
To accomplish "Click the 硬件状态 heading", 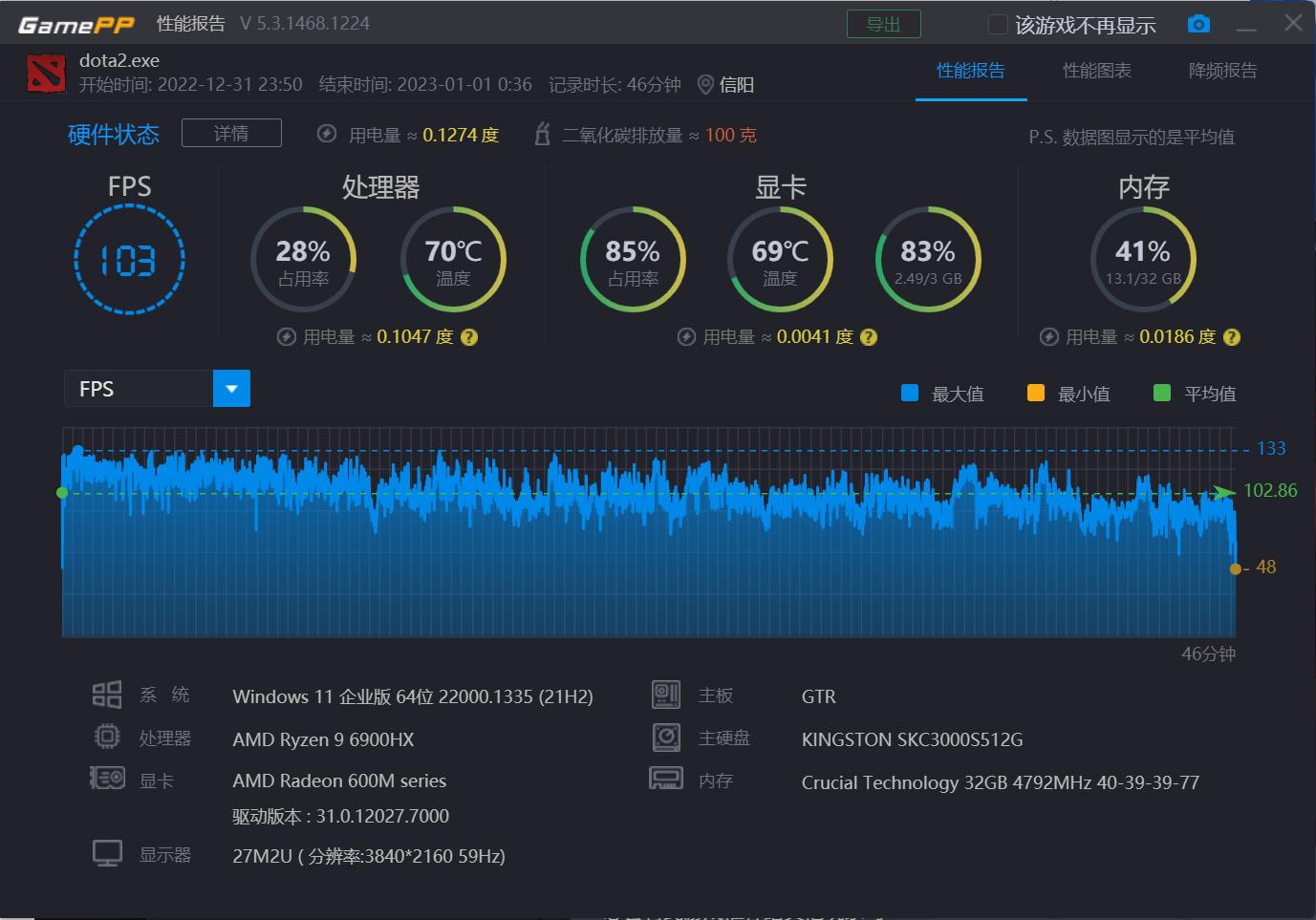I will coord(113,134).
